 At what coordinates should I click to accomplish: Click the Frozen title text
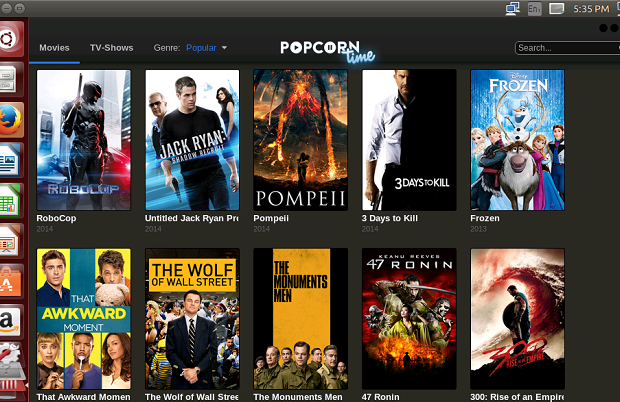[x=485, y=218]
